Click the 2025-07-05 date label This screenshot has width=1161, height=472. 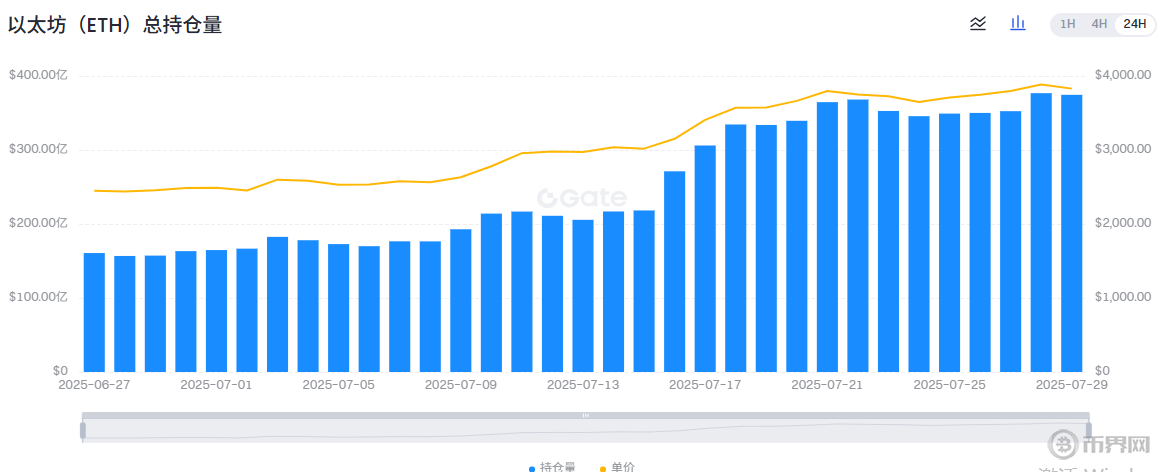(x=338, y=385)
